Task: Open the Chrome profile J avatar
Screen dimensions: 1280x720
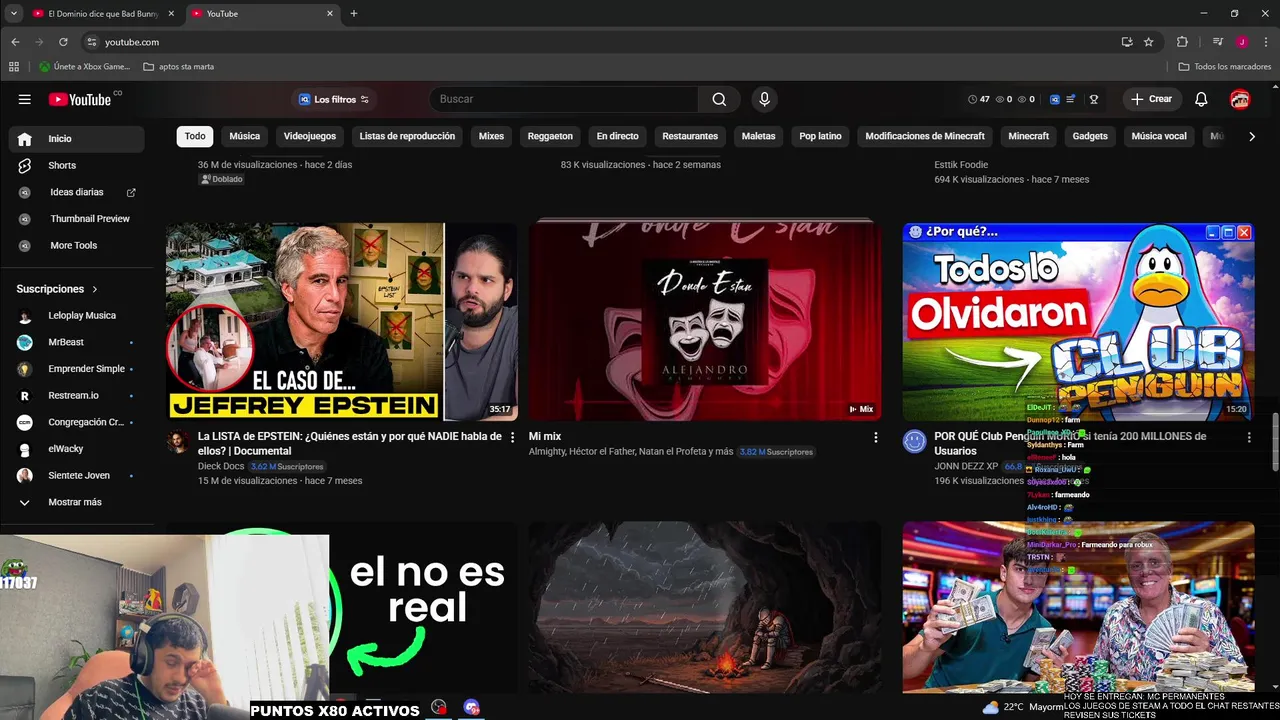Action: coord(1241,42)
